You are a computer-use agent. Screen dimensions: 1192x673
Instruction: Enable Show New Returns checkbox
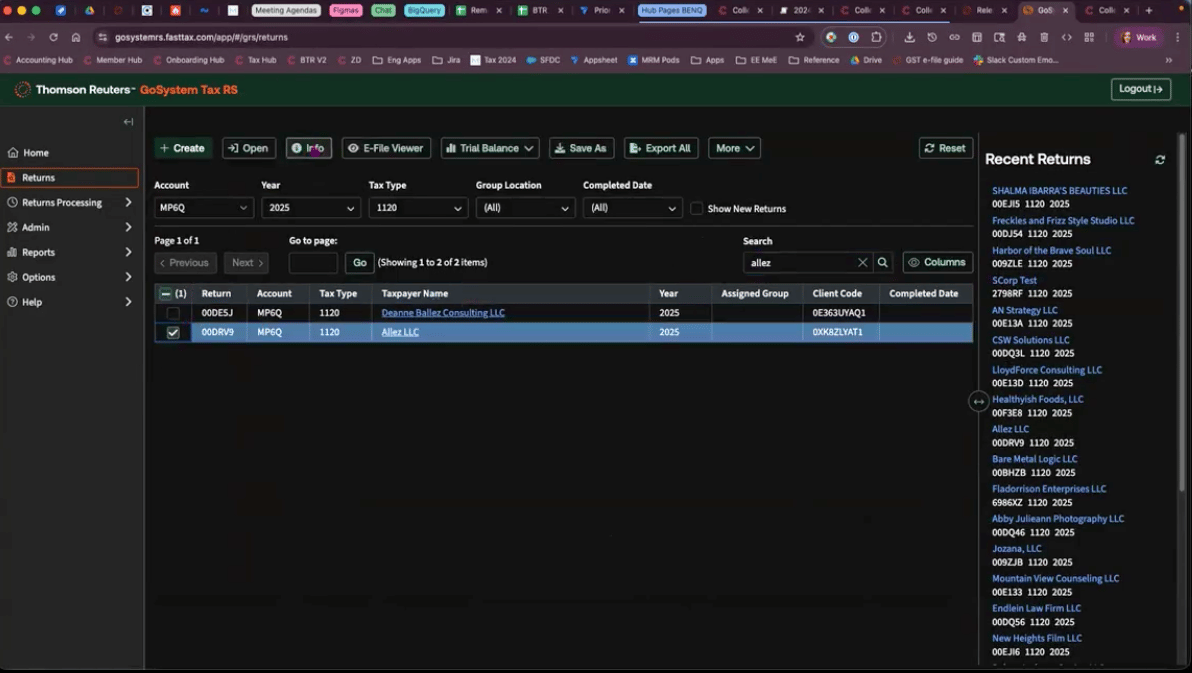pos(696,208)
